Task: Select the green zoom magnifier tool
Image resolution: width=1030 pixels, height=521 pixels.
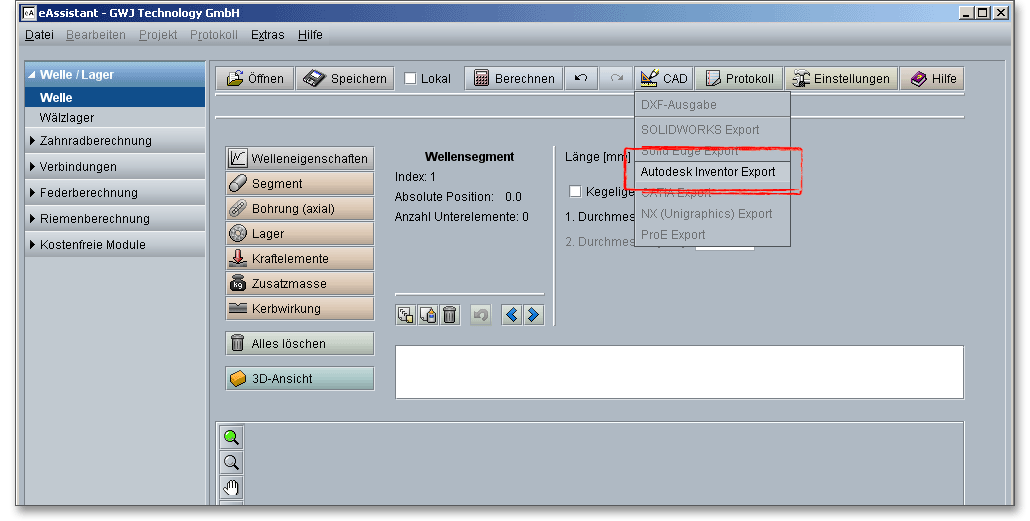Action: 231,438
